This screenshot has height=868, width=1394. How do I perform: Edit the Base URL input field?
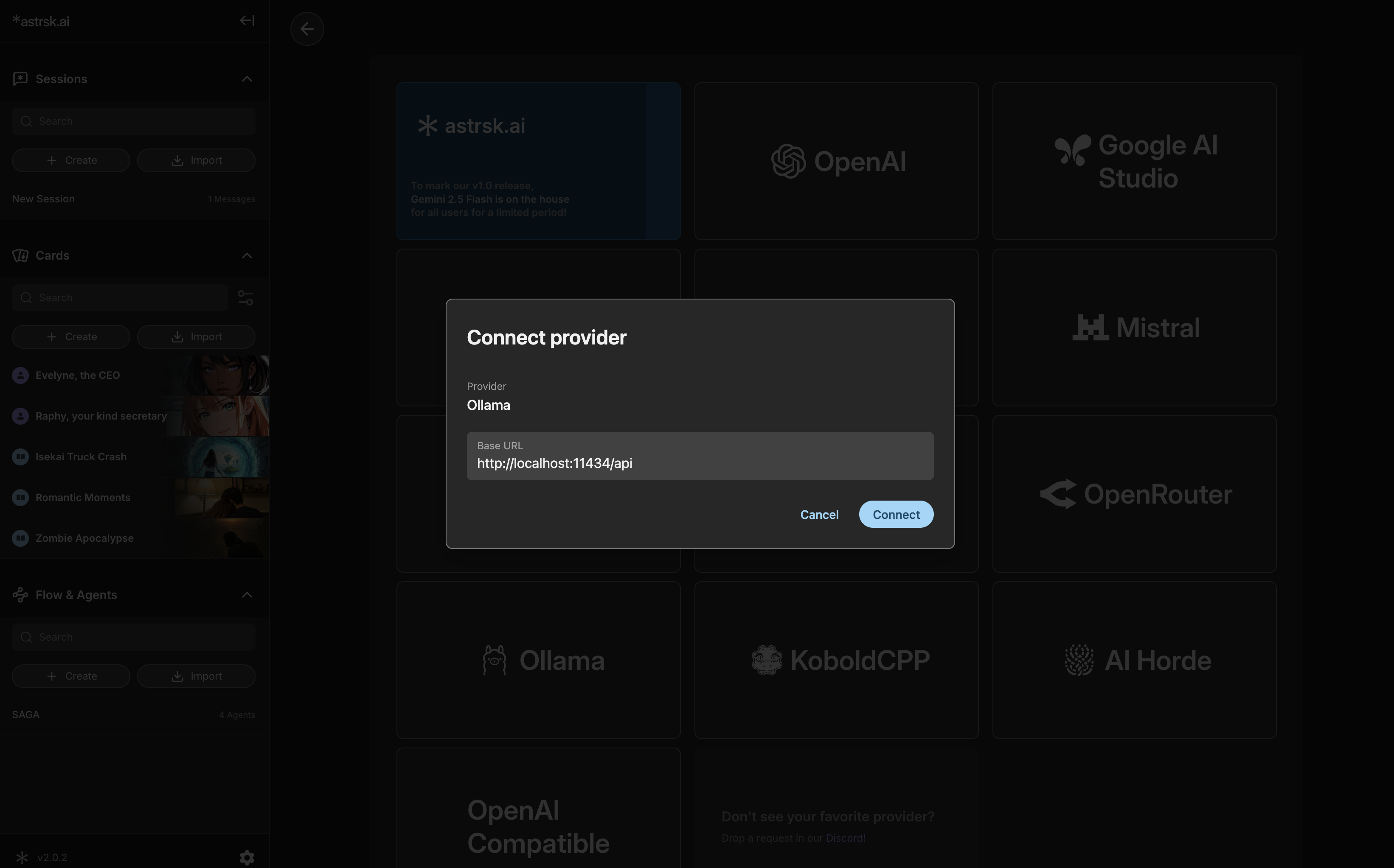pyautogui.click(x=700, y=456)
